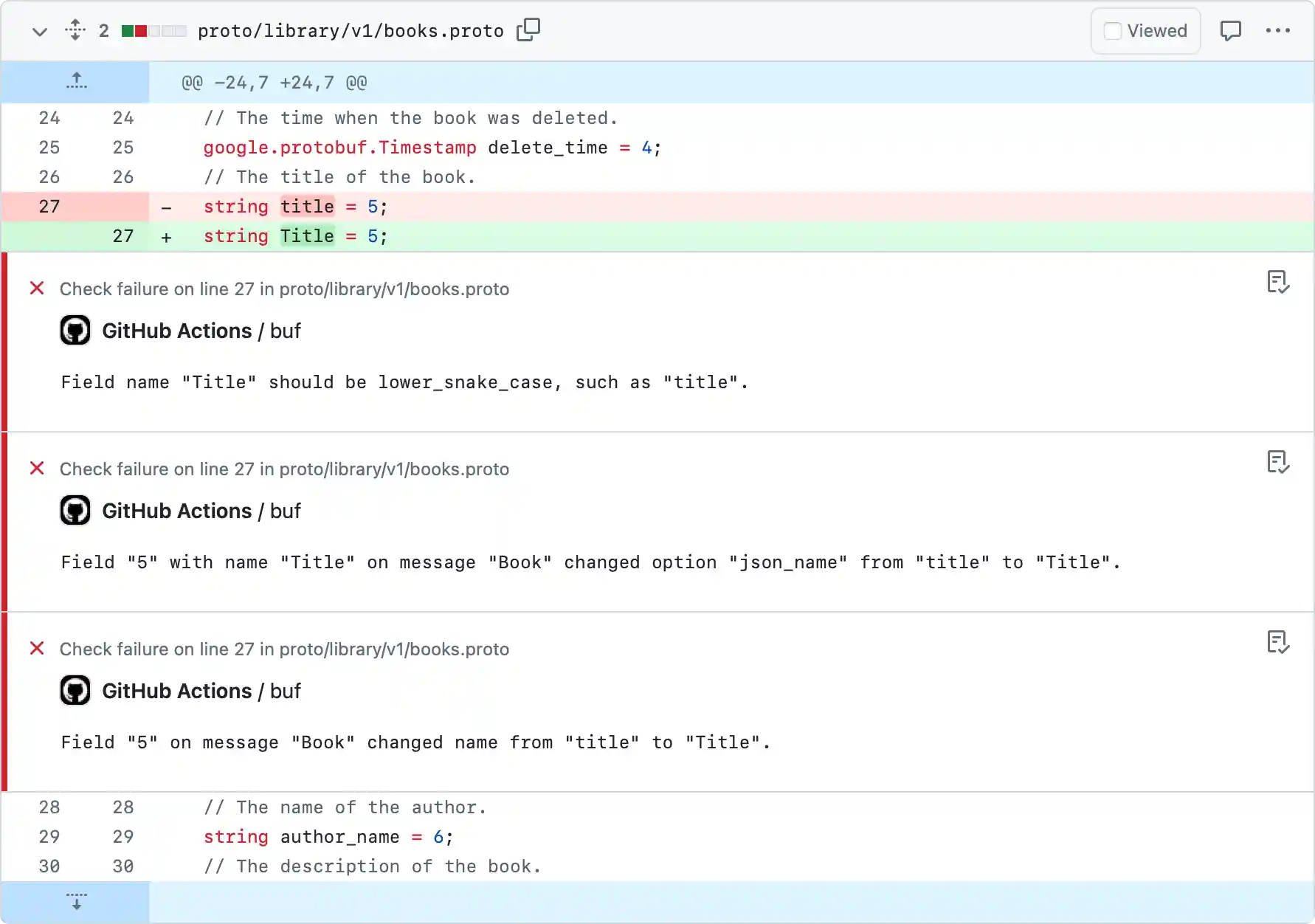Click line number 29 beside author_name
Image resolution: width=1315 pixels, height=924 pixels.
click(49, 837)
